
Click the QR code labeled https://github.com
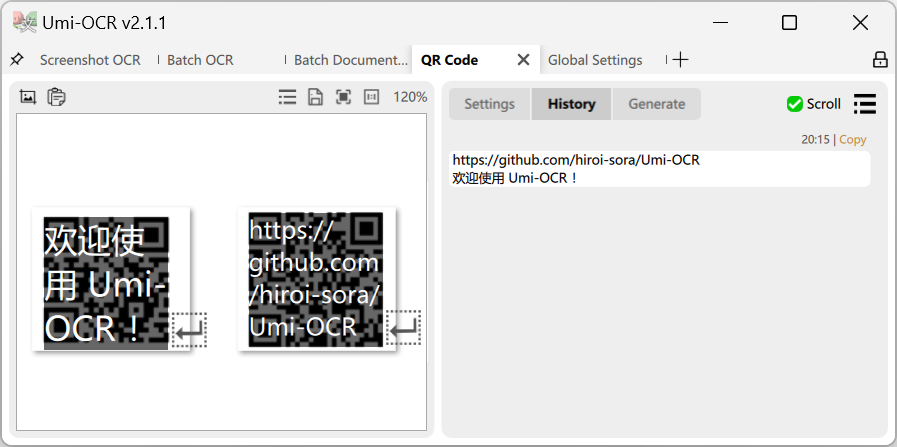point(316,279)
